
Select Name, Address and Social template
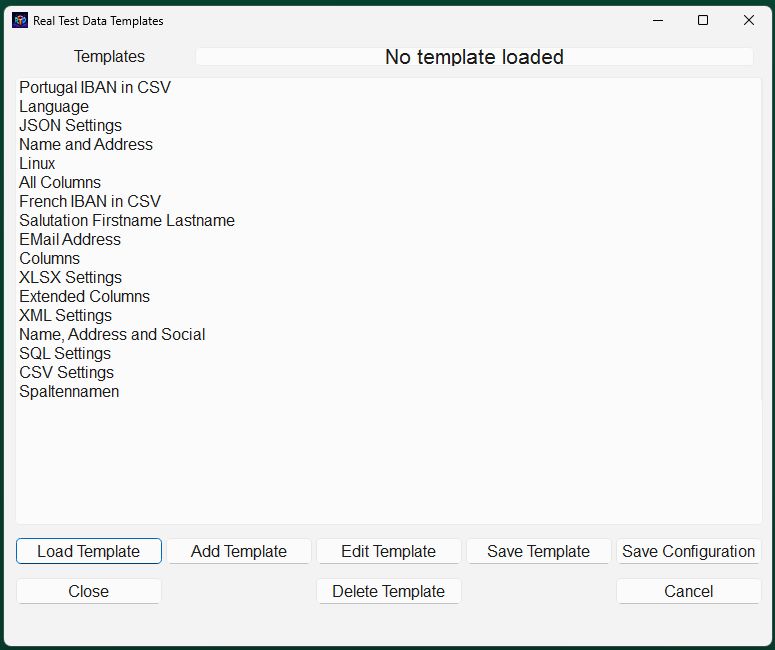point(112,335)
